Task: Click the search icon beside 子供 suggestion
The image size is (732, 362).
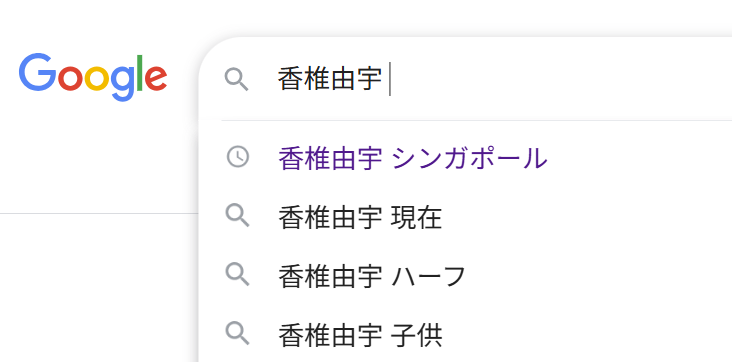Action: (238, 334)
